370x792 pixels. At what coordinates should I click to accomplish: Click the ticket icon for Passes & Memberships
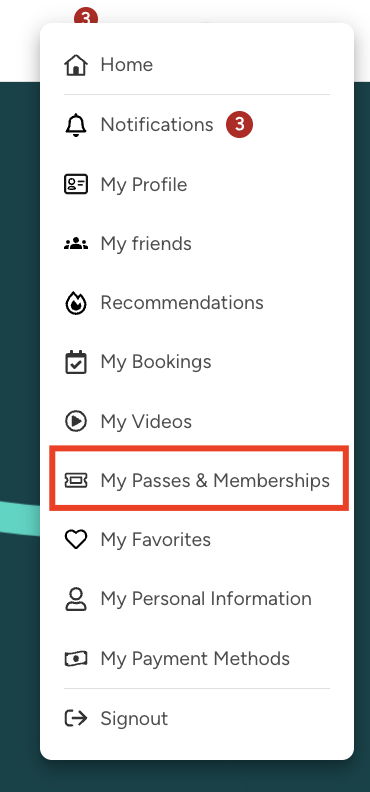pos(76,480)
